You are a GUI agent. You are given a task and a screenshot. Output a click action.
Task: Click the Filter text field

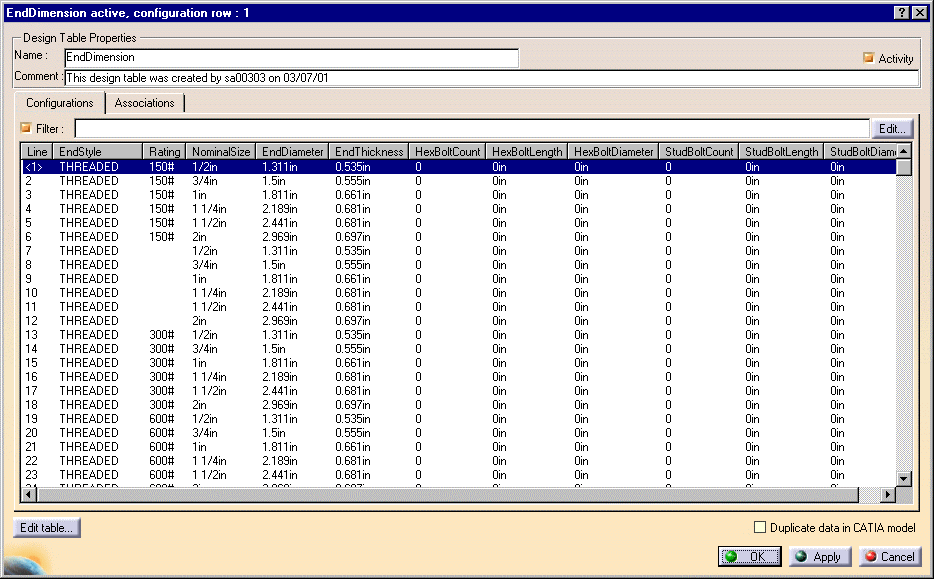[x=472, y=129]
